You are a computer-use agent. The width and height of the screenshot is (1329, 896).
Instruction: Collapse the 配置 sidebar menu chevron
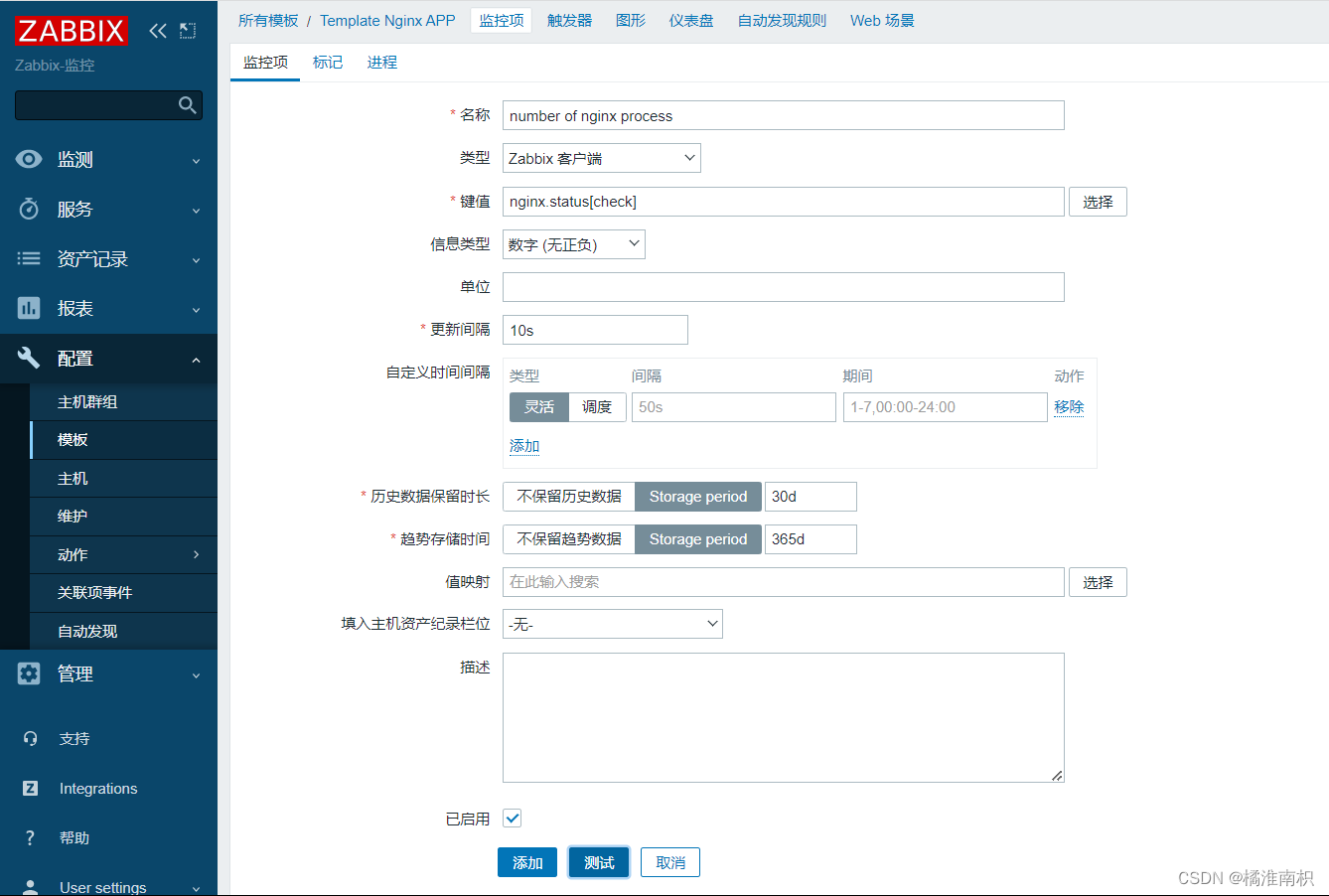pyautogui.click(x=196, y=360)
